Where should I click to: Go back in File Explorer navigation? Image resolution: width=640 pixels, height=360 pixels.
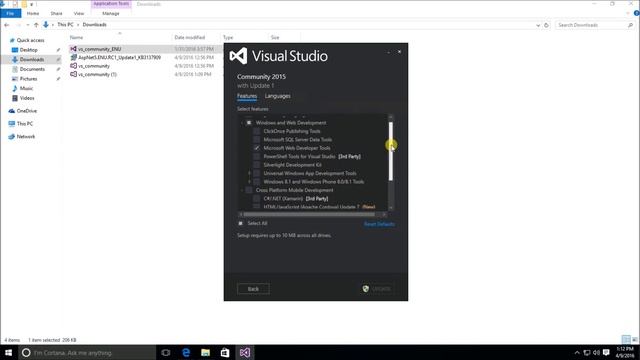(x=7, y=25)
